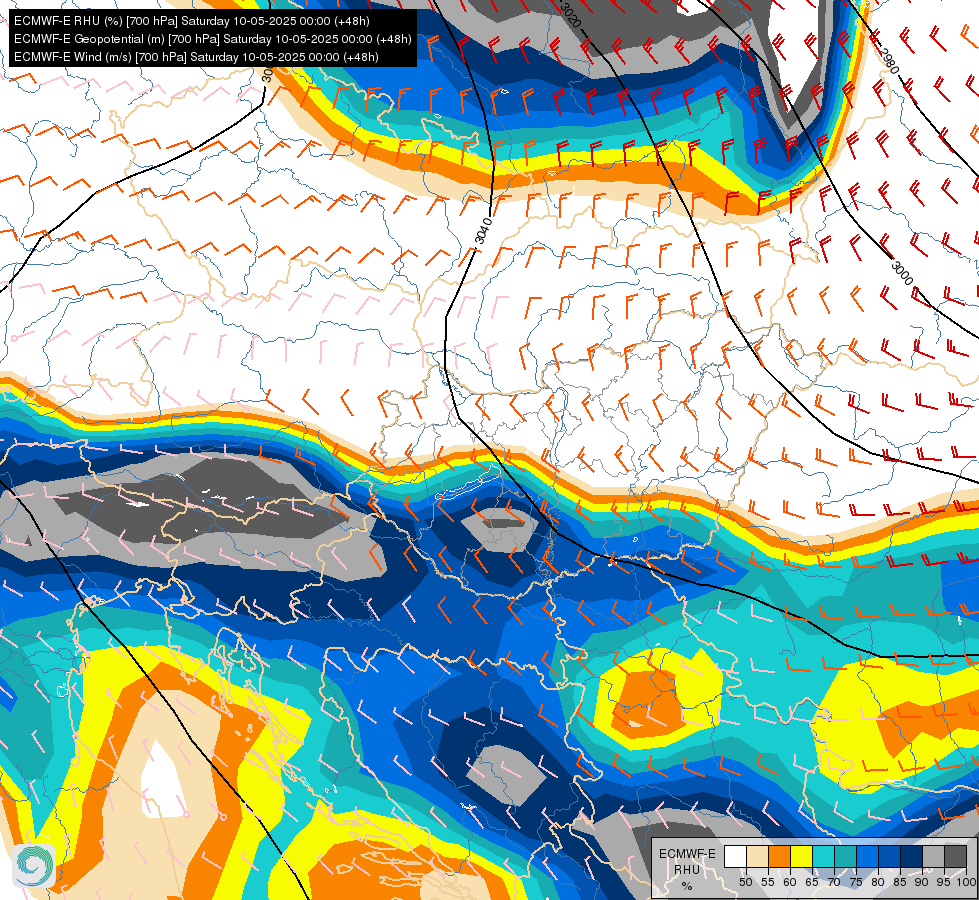Pick the navy 85-90% legend swatch
Image resolution: width=979 pixels, height=900 pixels.
pyautogui.click(x=912, y=856)
